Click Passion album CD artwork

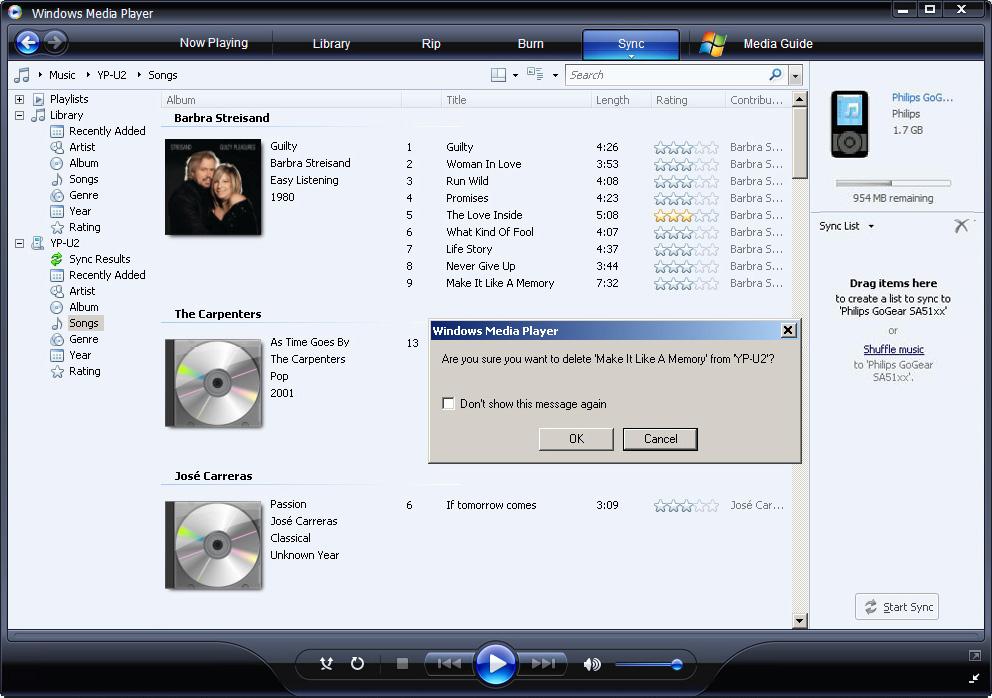click(214, 545)
